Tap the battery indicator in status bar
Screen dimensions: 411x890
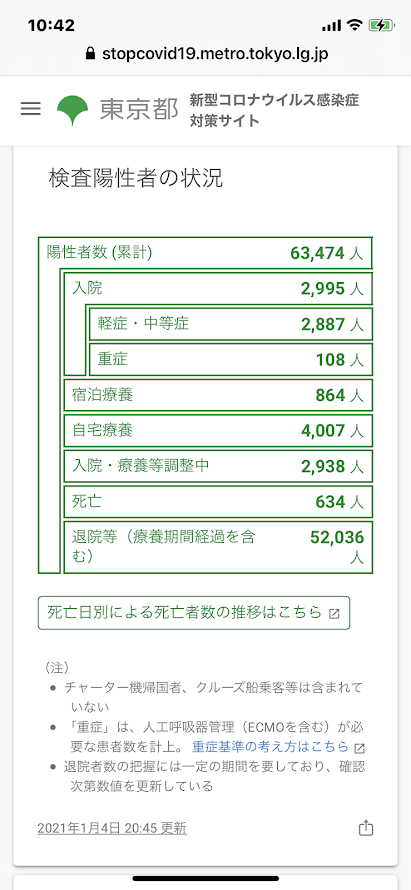coord(380,26)
